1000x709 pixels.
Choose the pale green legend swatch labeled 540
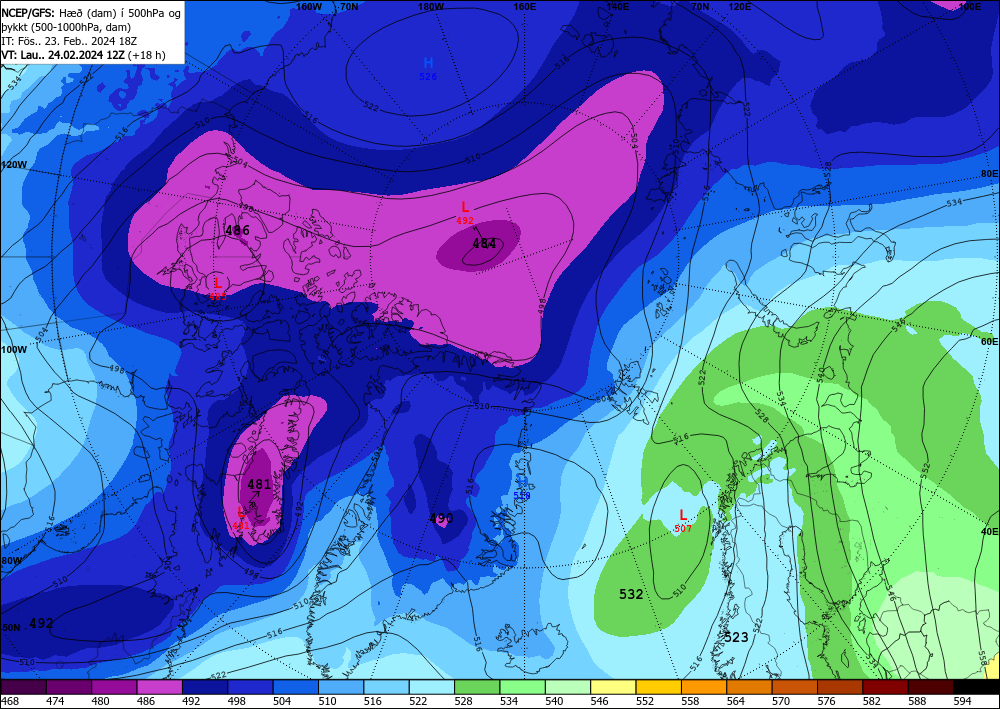click(568, 687)
